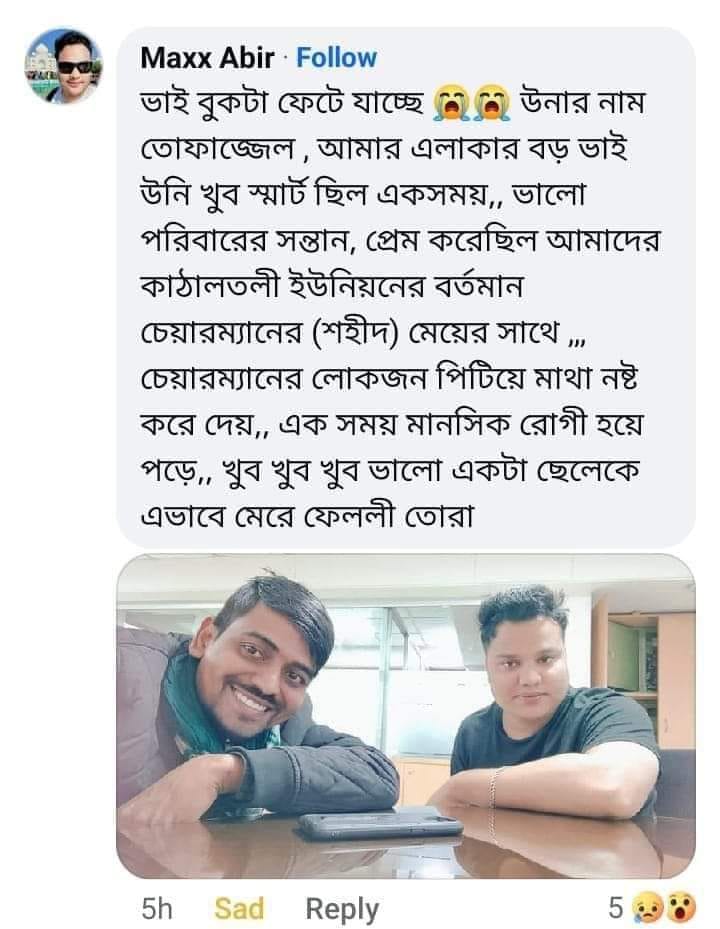
Task: Open the Maxx Abir profile name link
Action: pos(207,58)
